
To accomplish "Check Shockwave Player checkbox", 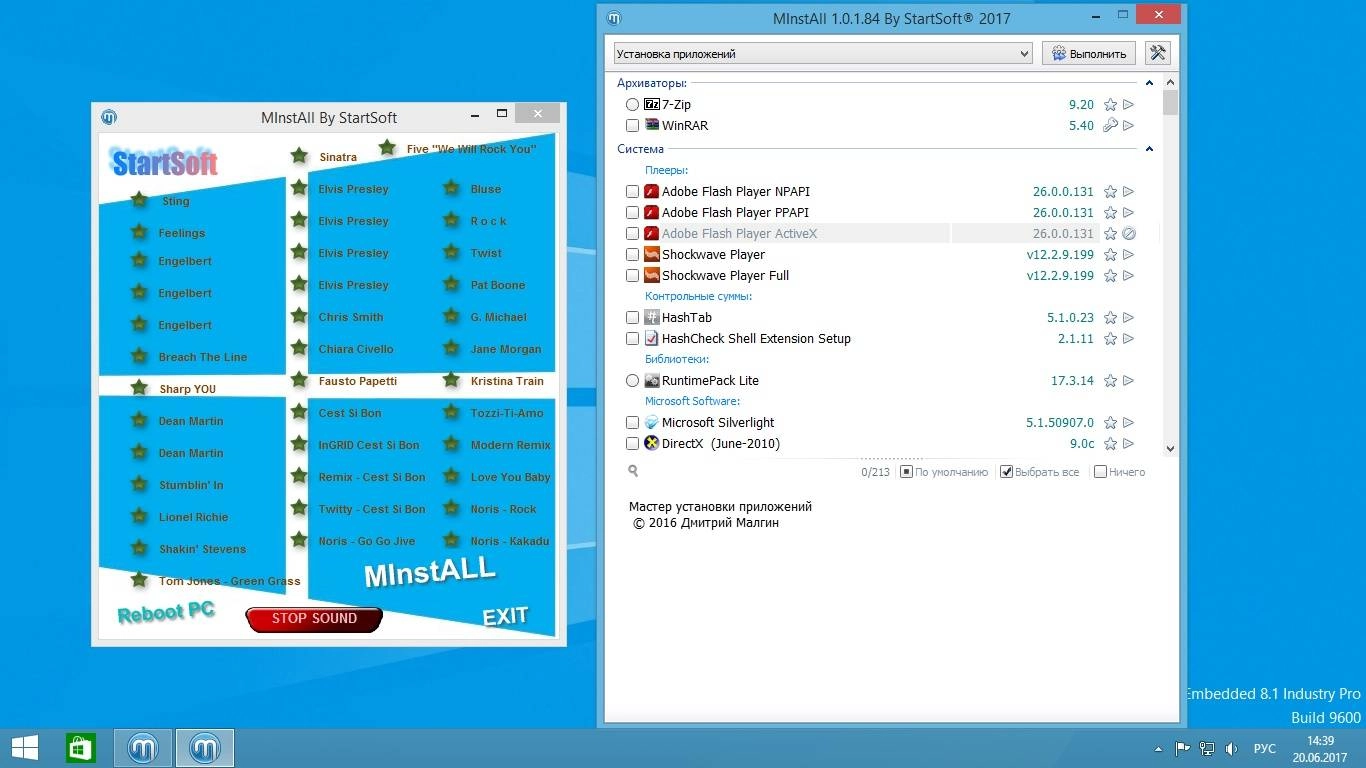I will [x=633, y=254].
